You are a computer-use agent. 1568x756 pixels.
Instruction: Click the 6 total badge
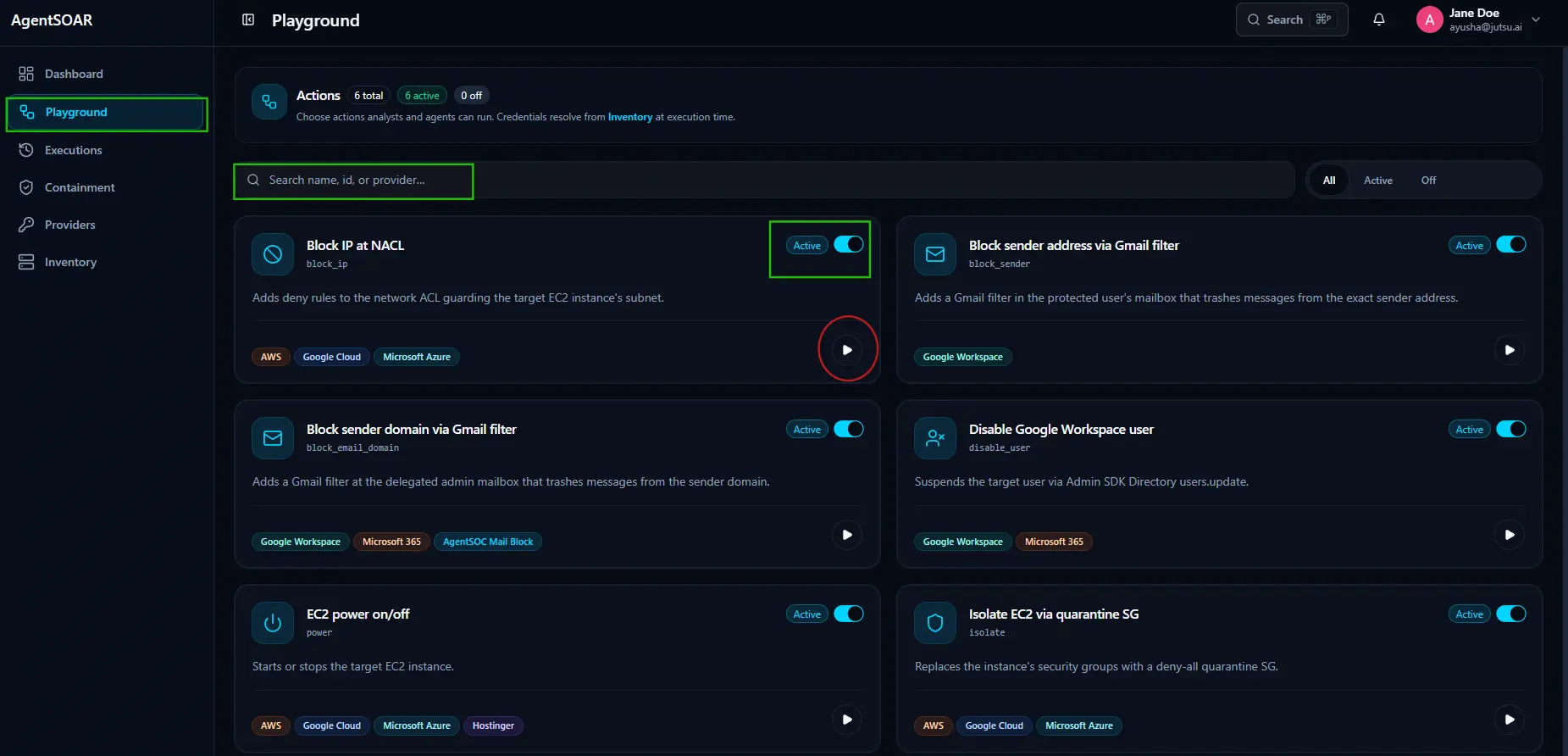[368, 96]
